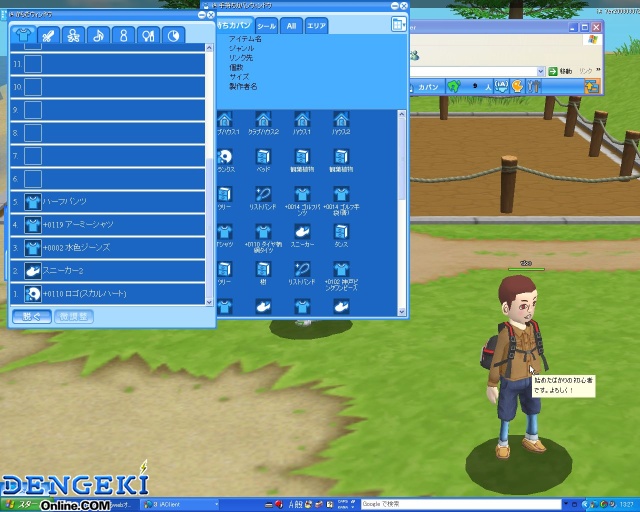Viewport: 640px width, 512px height.
Task: Select the +0014 ゴルフ手袋 clothing item
Action: [341, 201]
